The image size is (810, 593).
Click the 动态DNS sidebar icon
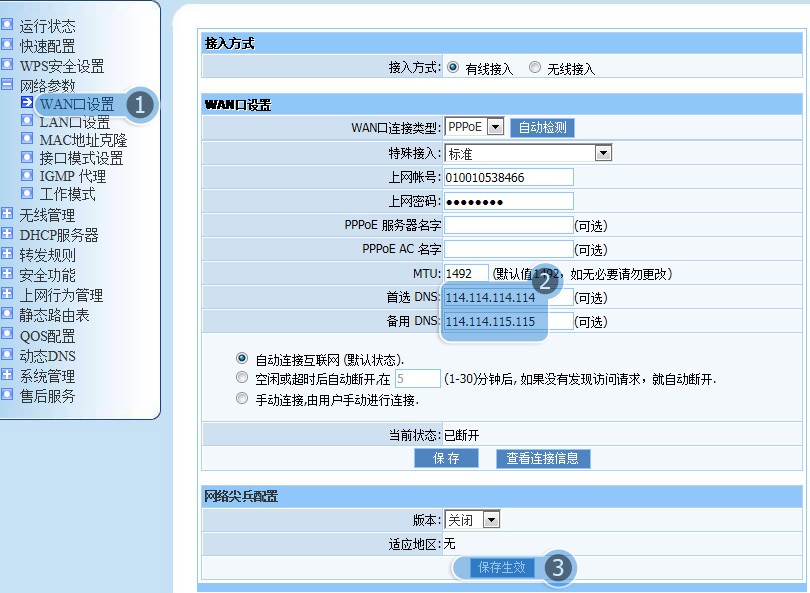(x=8, y=356)
